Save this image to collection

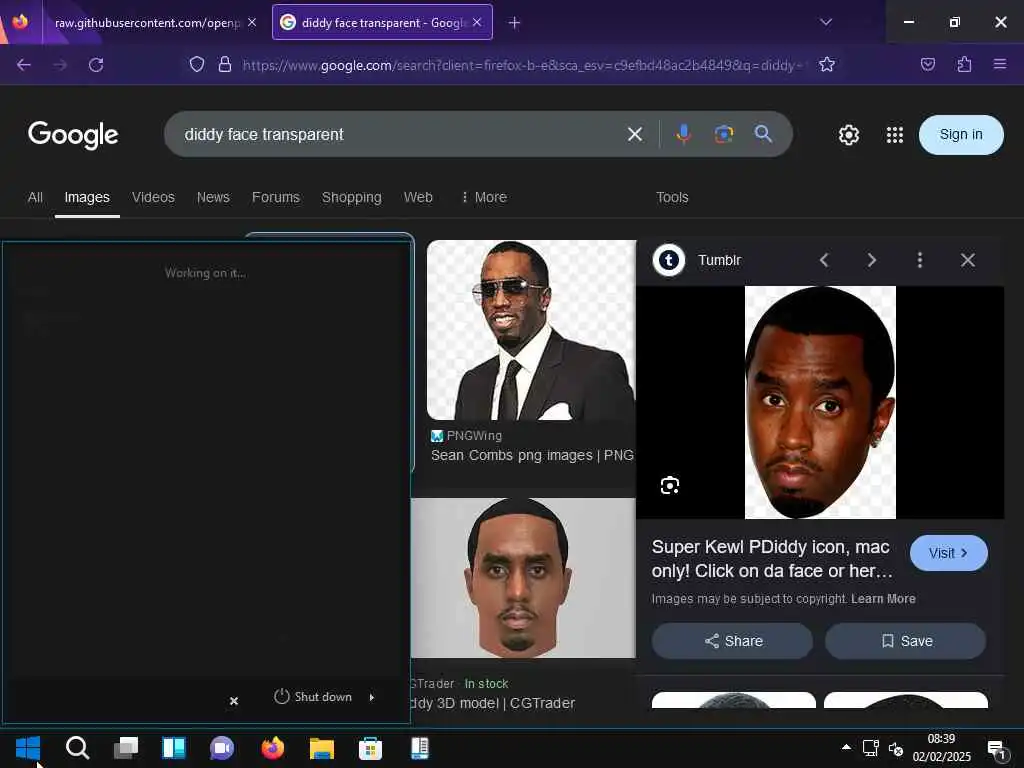point(906,641)
